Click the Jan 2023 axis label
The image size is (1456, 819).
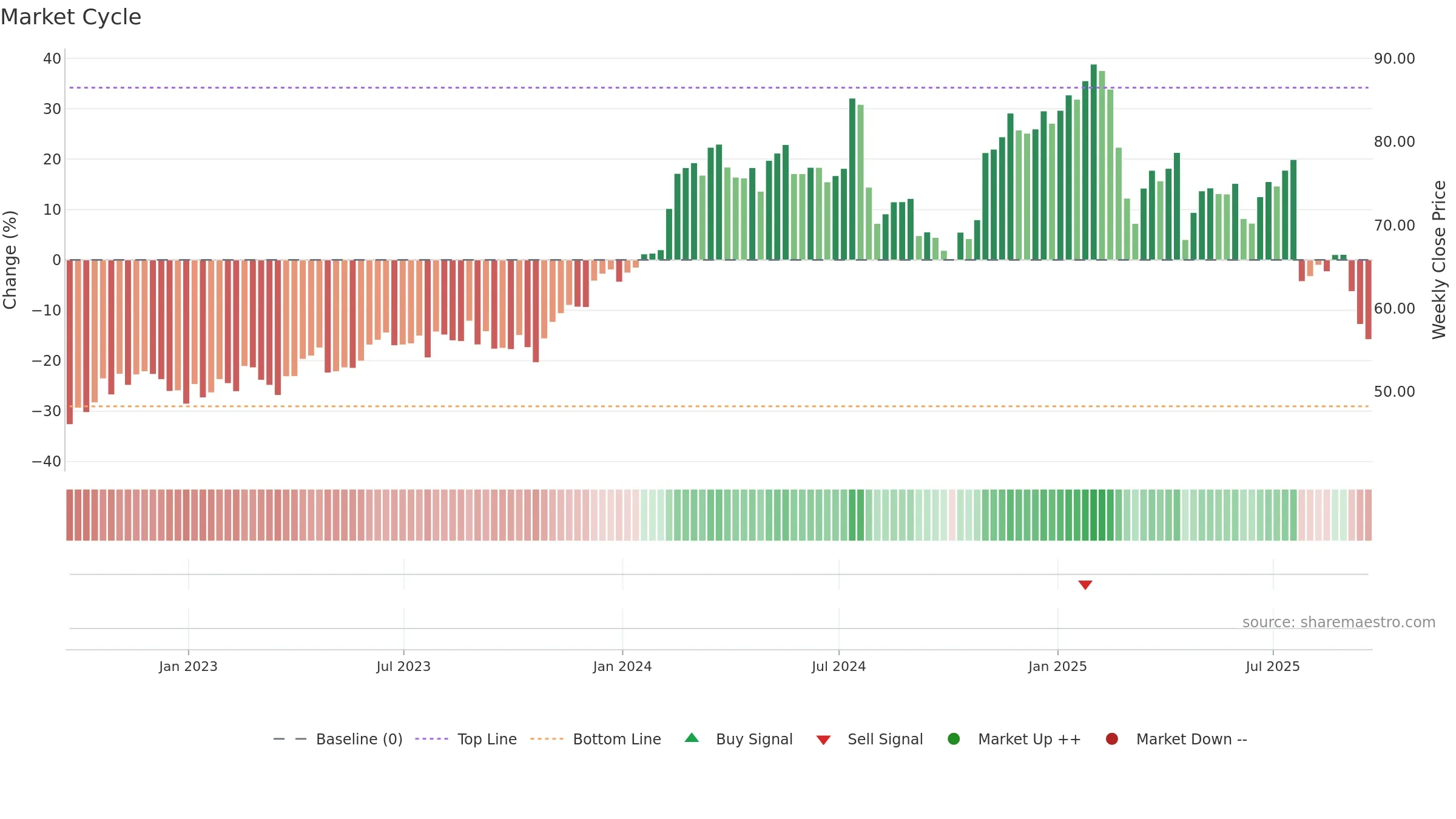[x=188, y=666]
